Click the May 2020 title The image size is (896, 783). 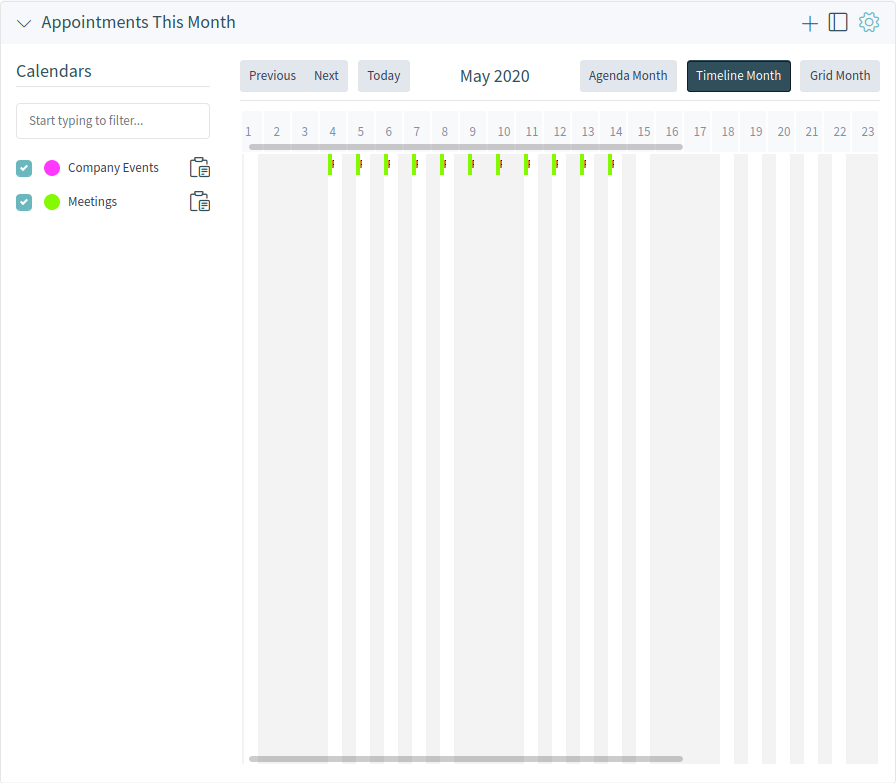click(x=495, y=76)
